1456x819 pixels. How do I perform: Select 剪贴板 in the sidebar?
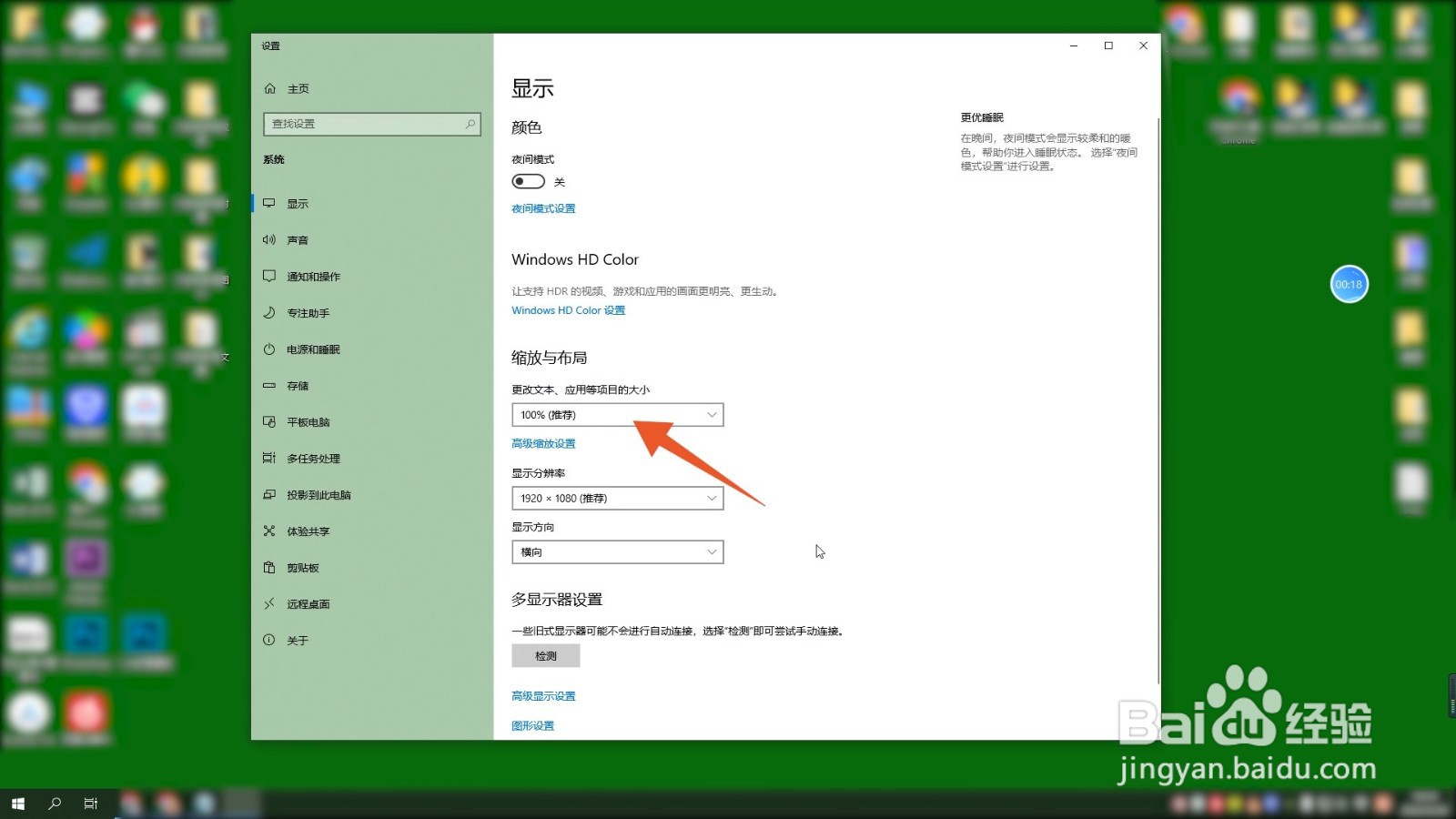372,568
